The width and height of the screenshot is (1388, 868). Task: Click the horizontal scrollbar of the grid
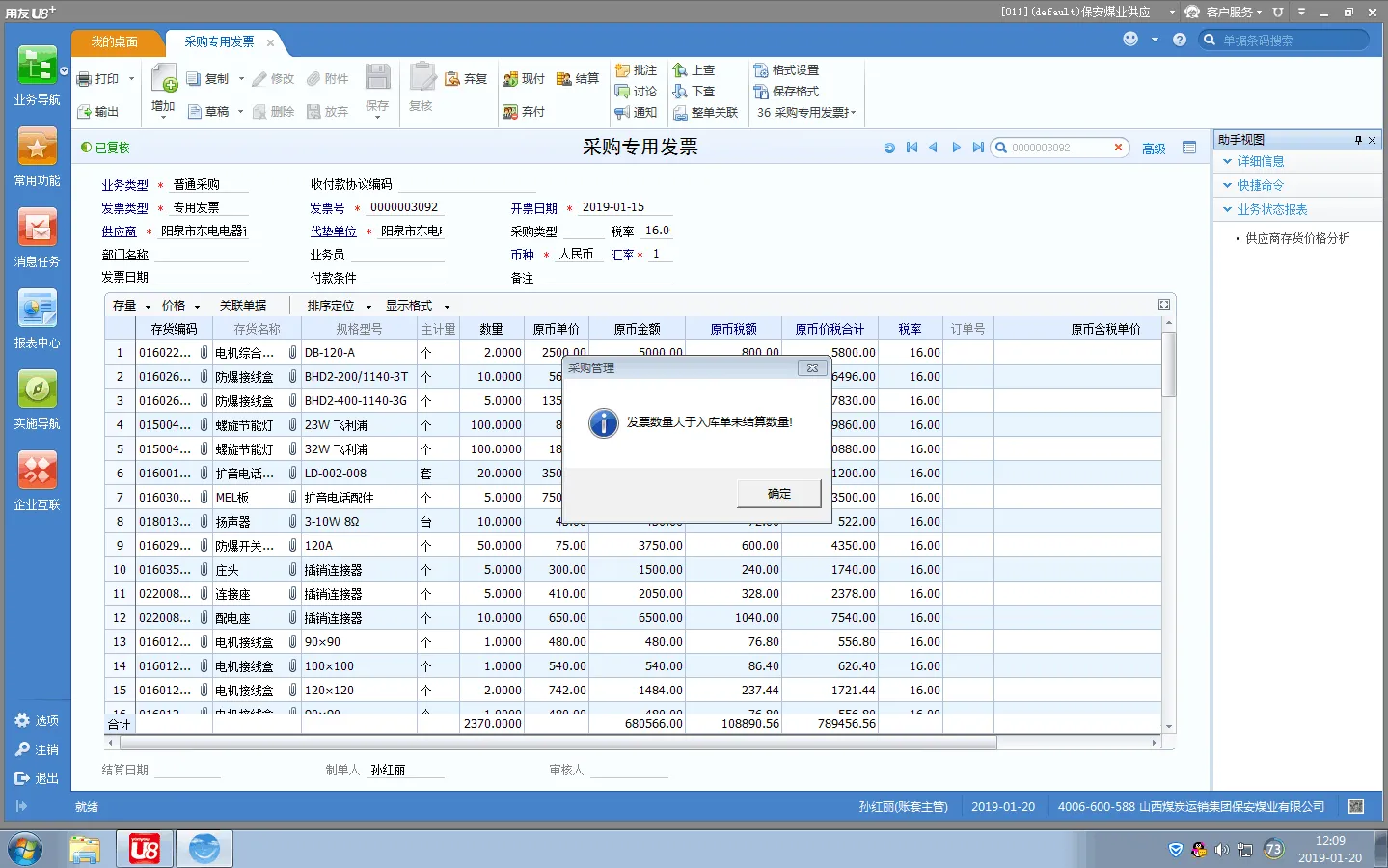[x=558, y=744]
